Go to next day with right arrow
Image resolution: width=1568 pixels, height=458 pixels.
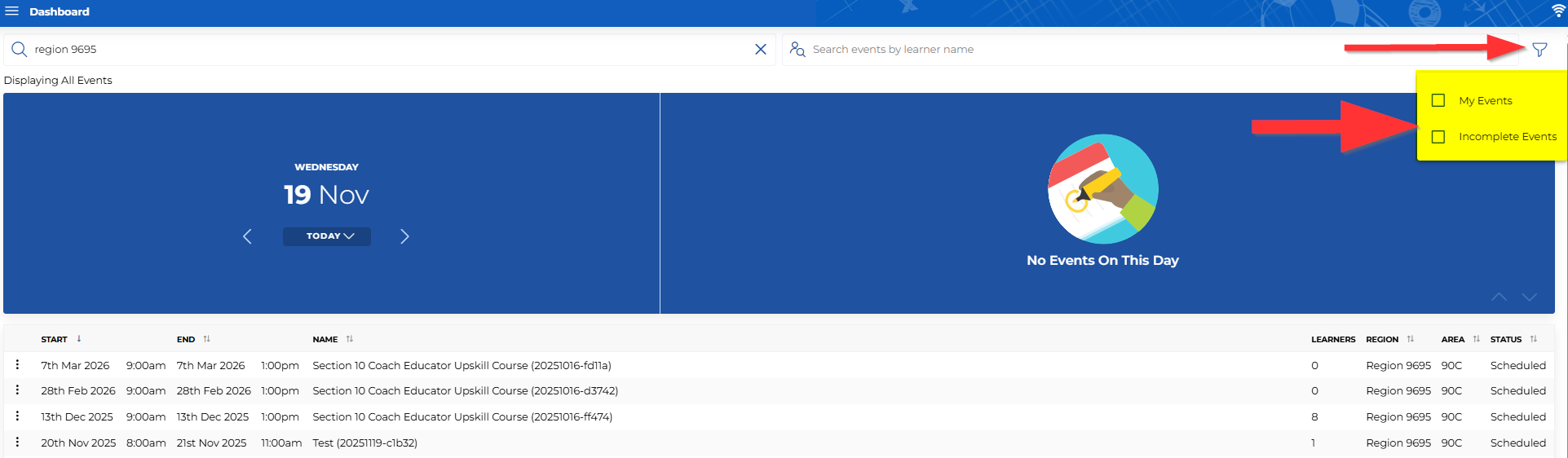tap(404, 236)
